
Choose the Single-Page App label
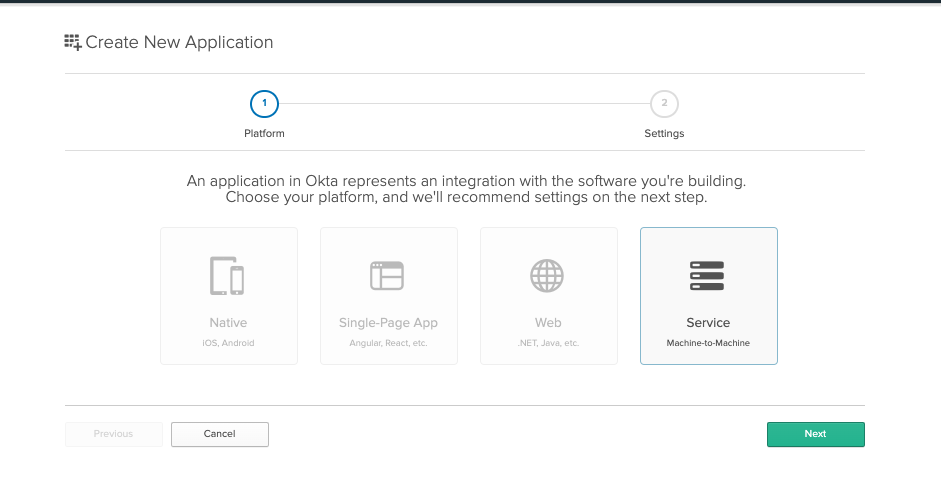388,323
